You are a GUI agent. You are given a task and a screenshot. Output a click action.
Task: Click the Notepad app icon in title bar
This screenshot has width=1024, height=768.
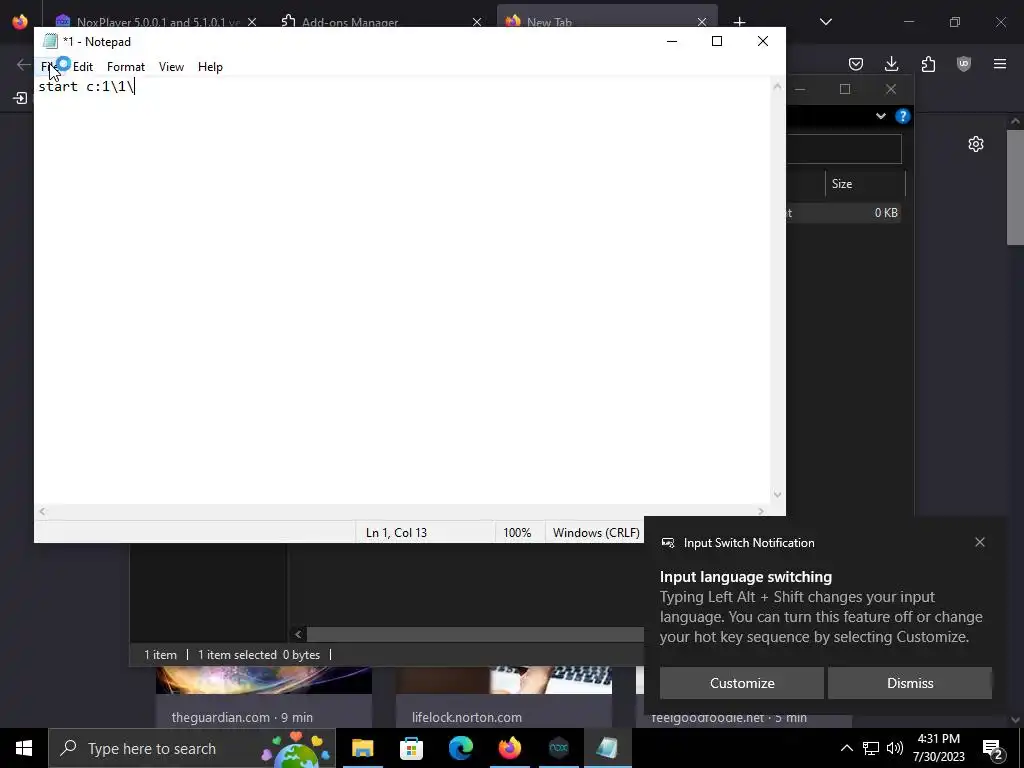(x=50, y=41)
